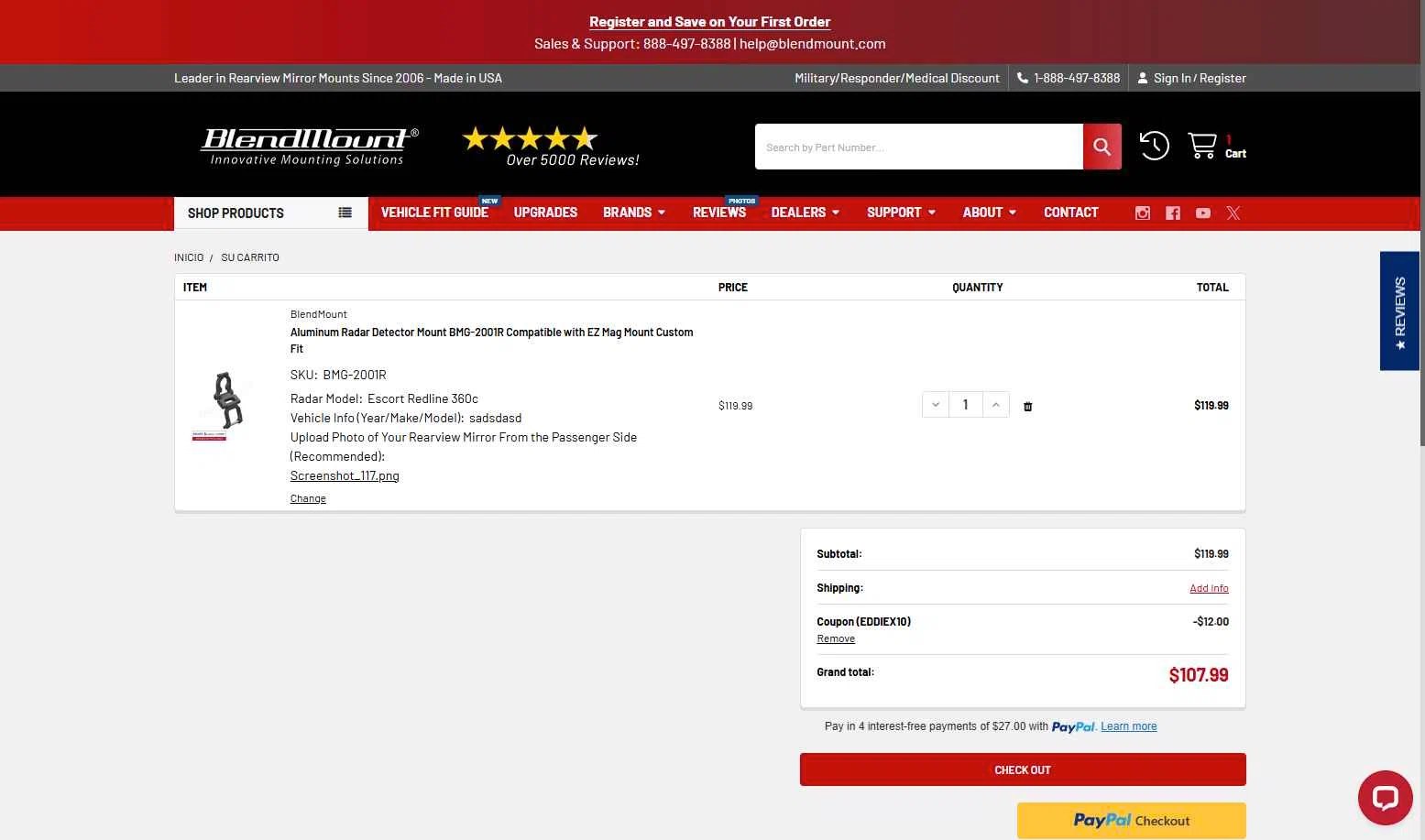Open Screenshot_117.png uploaded file link
Viewport: 1425px width, 840px height.
(345, 475)
